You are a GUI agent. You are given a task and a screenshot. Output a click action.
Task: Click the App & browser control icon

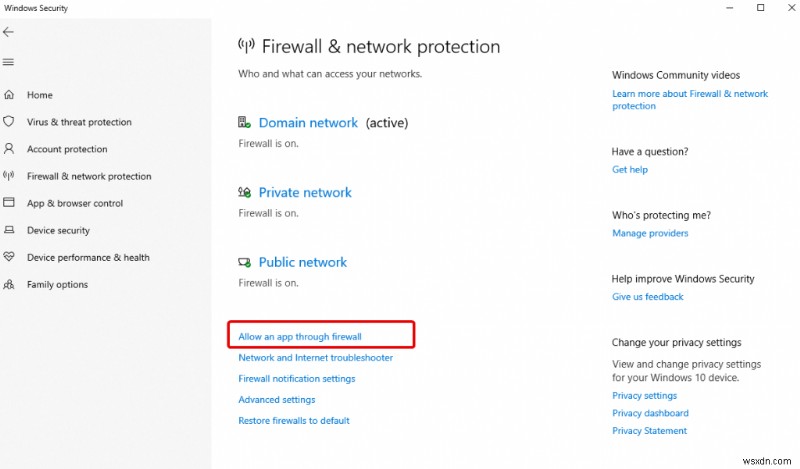(x=9, y=203)
